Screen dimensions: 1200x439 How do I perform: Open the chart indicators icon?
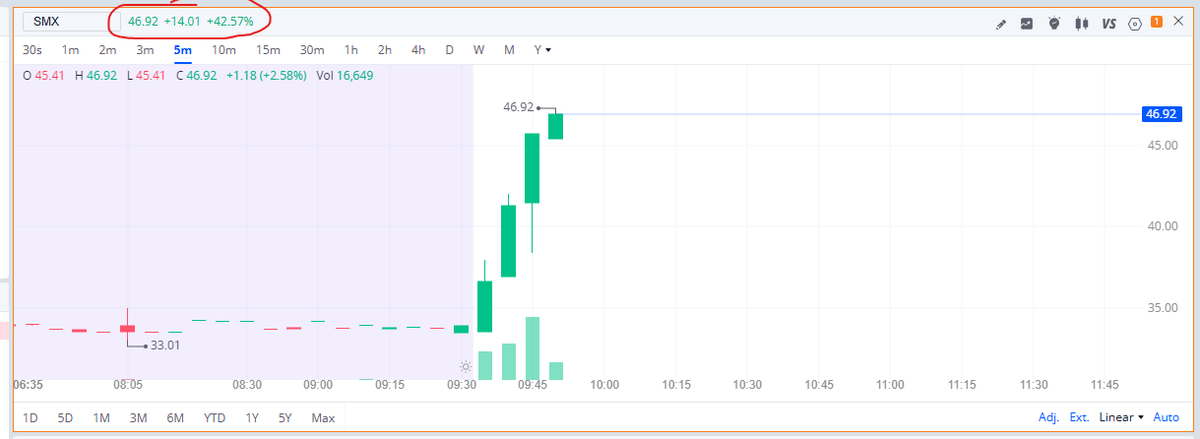[1027, 23]
